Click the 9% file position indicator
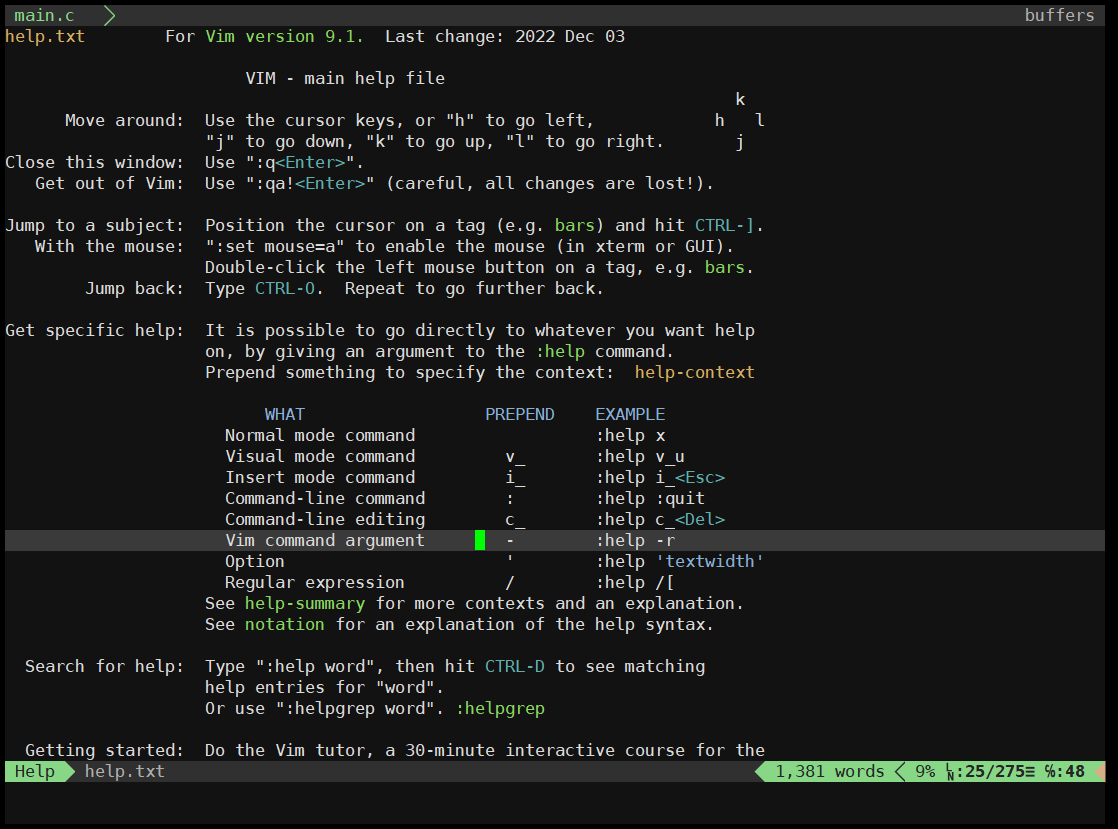This screenshot has width=1118, height=829. tap(925, 771)
